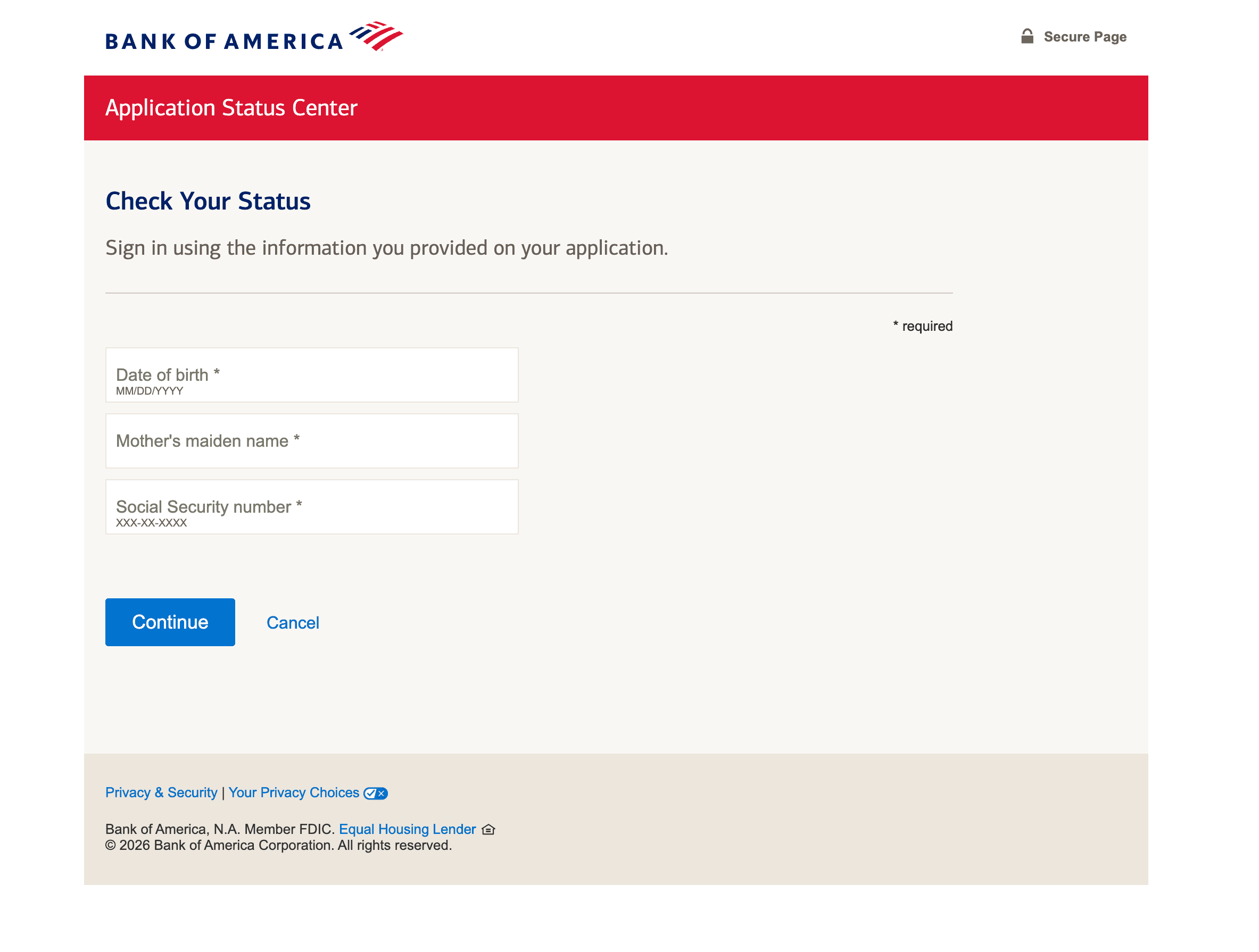Click the Secure Page label
Viewport: 1259px width, 952px height.
[1084, 37]
